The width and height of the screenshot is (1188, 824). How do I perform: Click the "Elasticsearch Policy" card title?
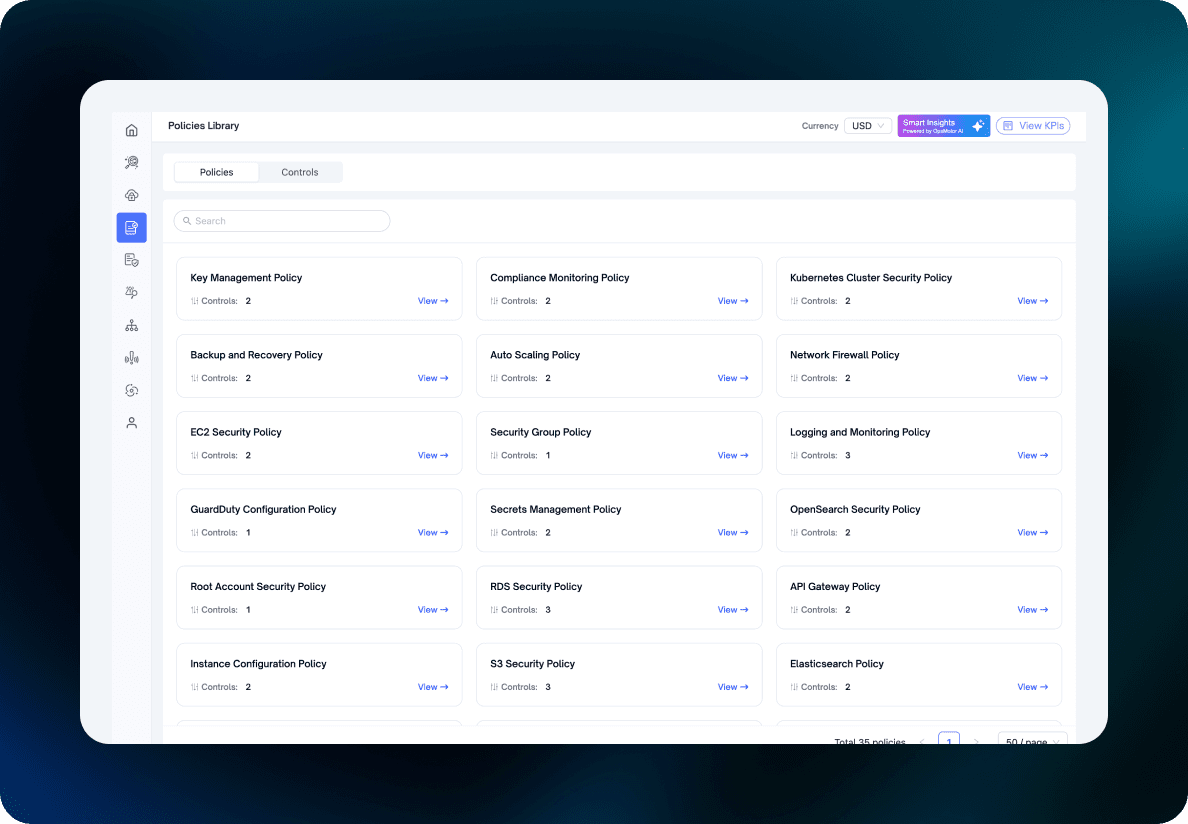[x=837, y=664]
